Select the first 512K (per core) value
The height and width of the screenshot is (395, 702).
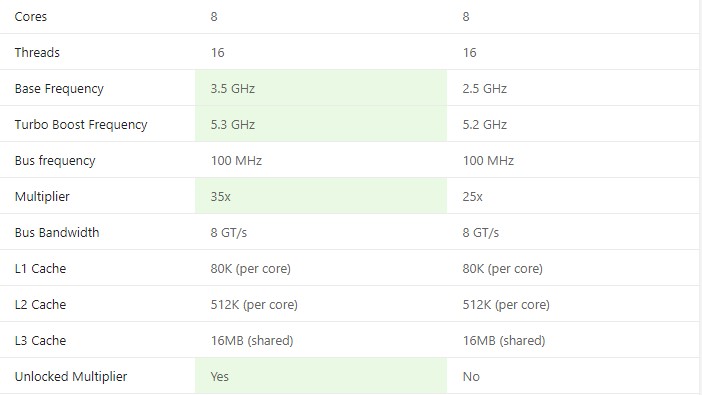pos(254,305)
